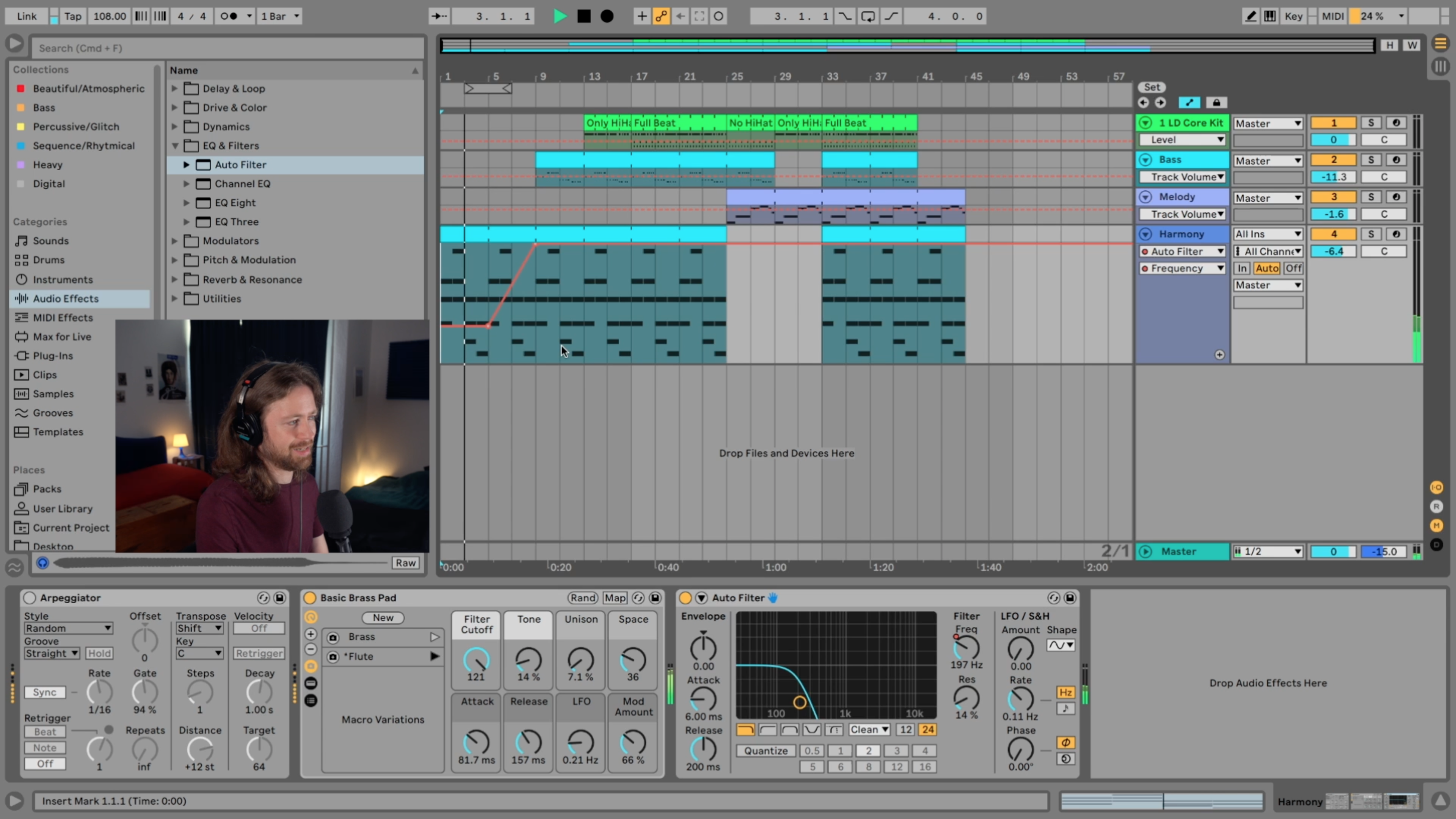Click Re-enable Automation back arrow
Image resolution: width=1456 pixels, height=819 pixels.
(x=680, y=16)
